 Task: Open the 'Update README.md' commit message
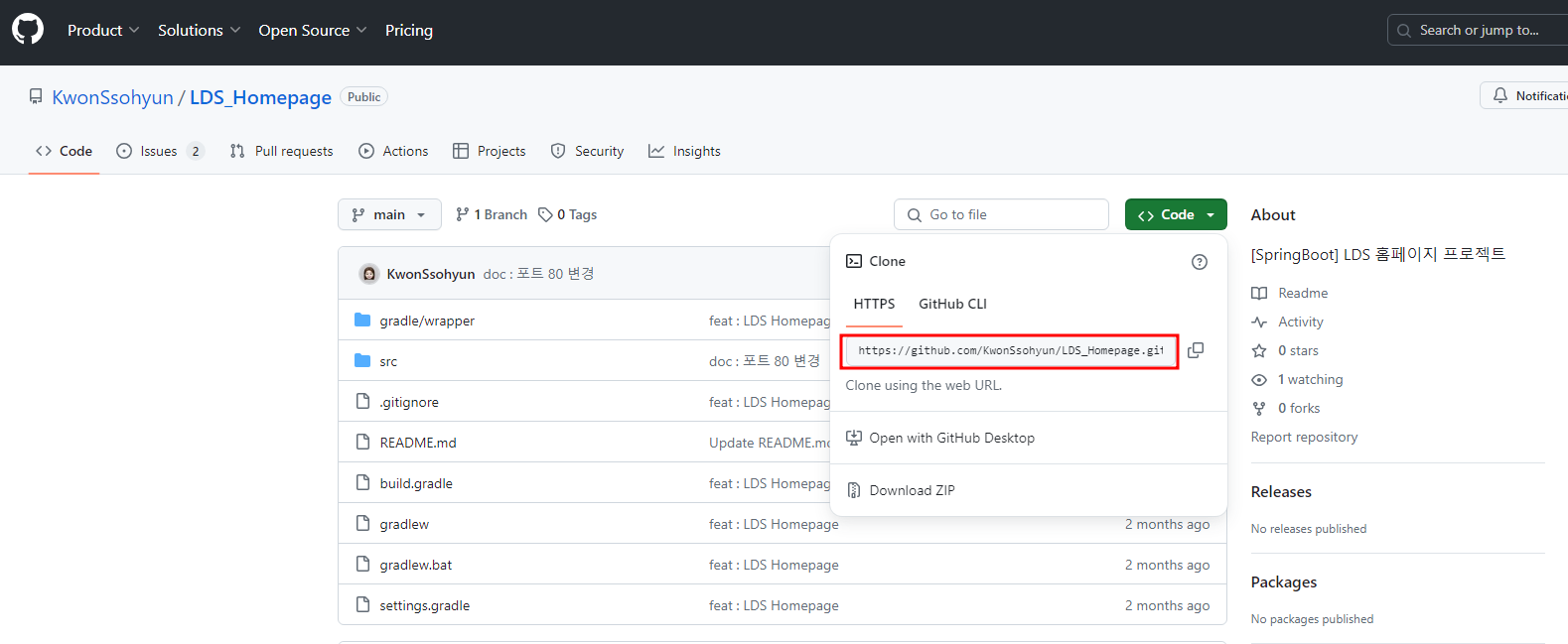tap(770, 443)
